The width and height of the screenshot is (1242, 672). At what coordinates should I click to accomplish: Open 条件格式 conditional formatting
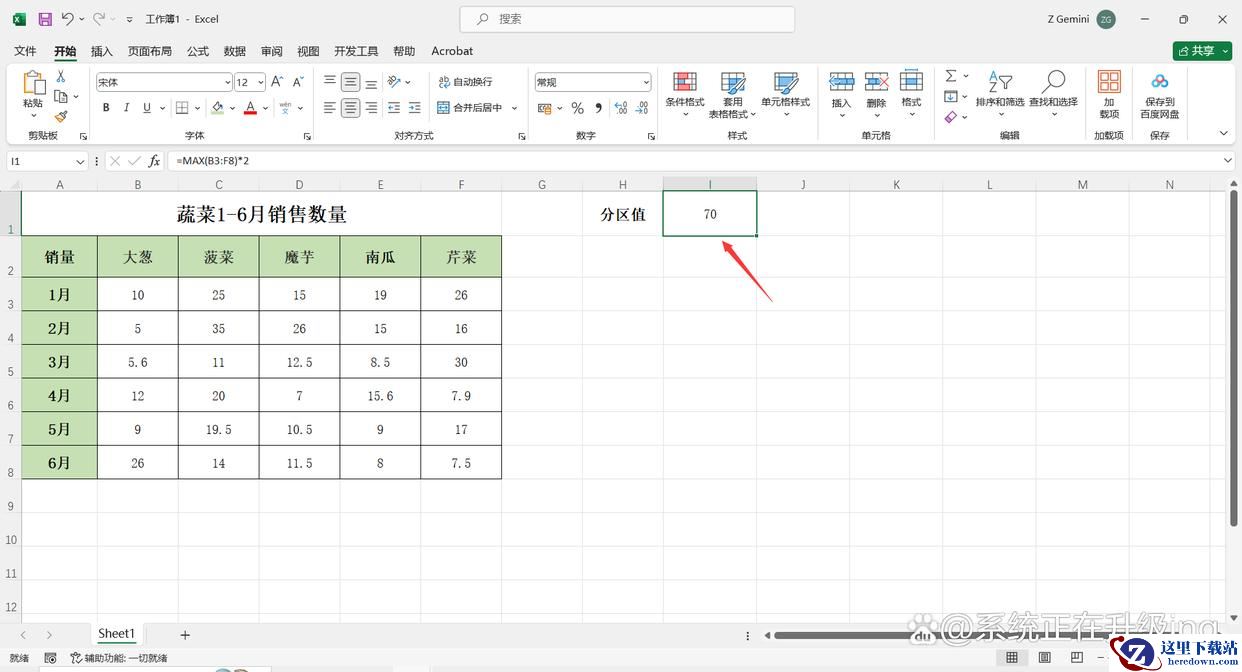pyautogui.click(x=685, y=92)
